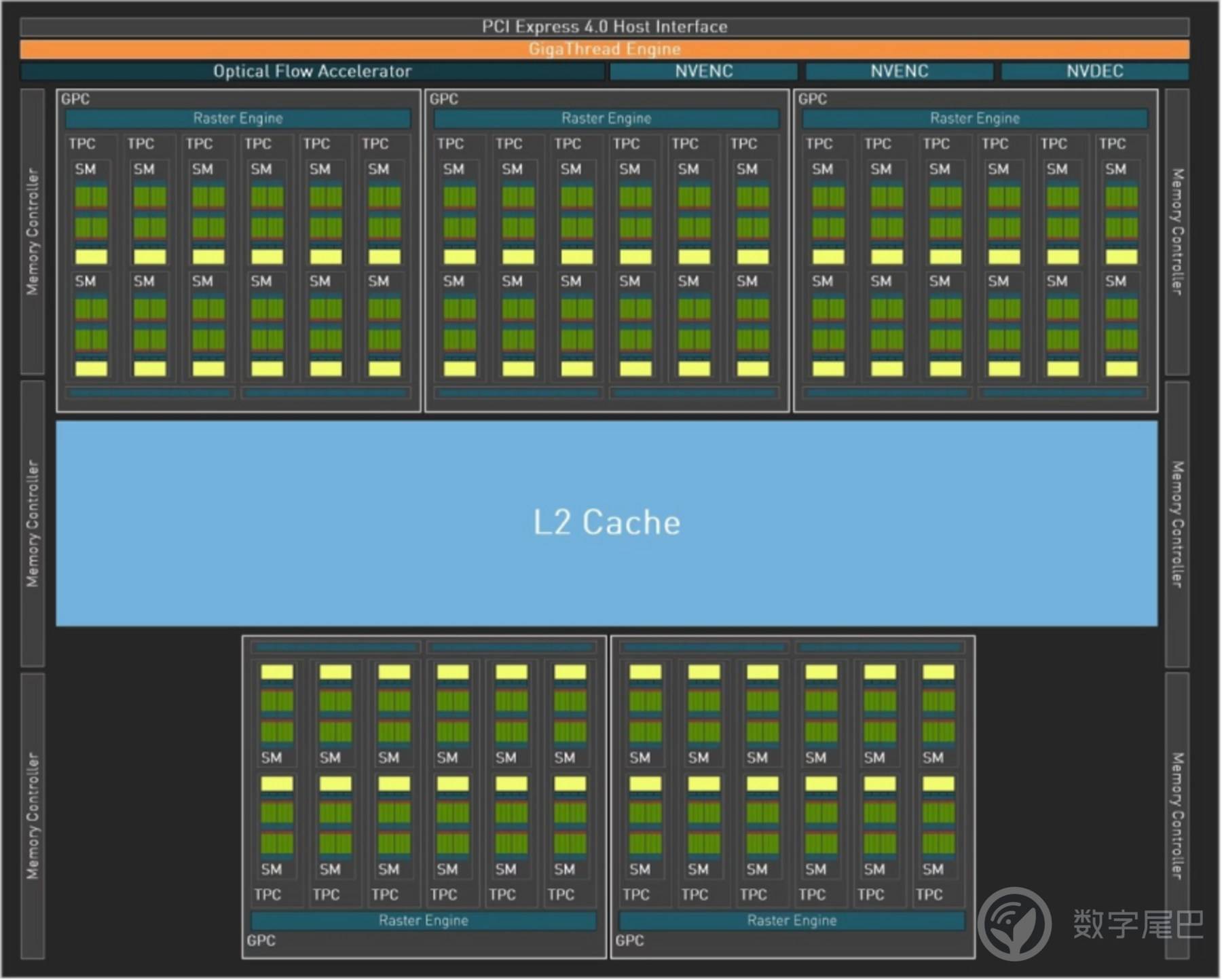Click Raster Engine in GPC under NVDEC
The height and width of the screenshot is (980, 1222).
[975, 119]
